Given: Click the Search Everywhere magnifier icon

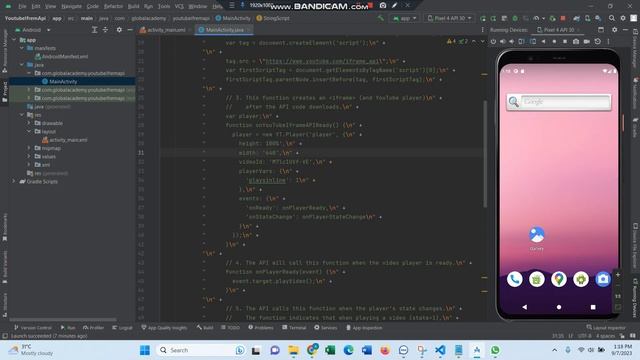Looking at the screenshot, I should point(611,18).
